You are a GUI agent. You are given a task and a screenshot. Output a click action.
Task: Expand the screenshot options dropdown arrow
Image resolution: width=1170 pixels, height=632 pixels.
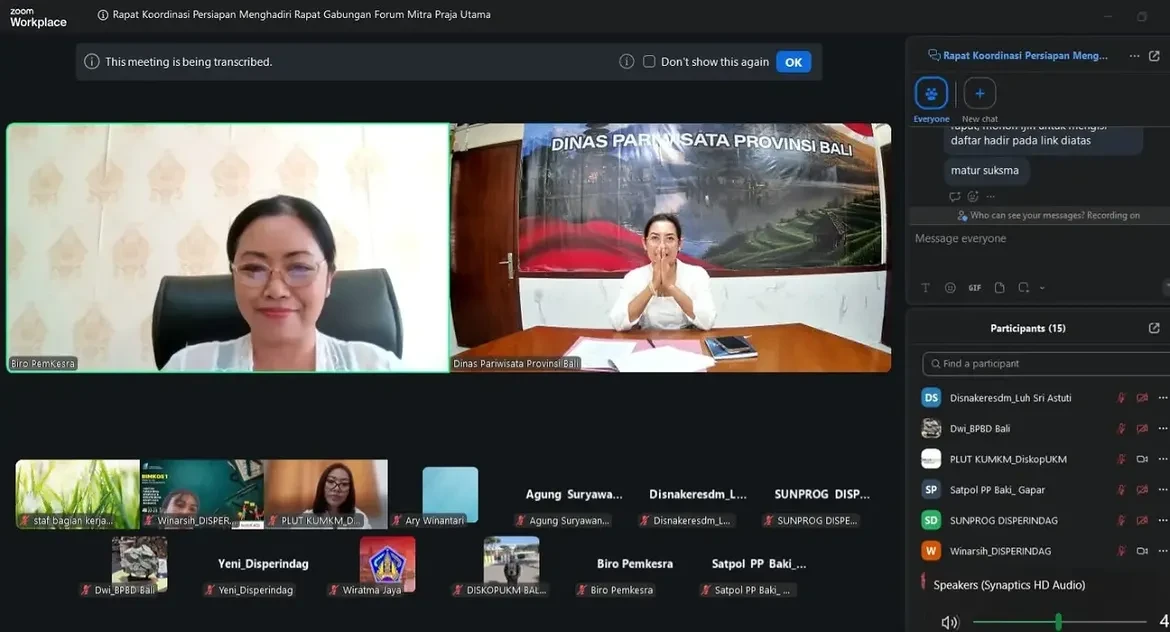(1042, 288)
